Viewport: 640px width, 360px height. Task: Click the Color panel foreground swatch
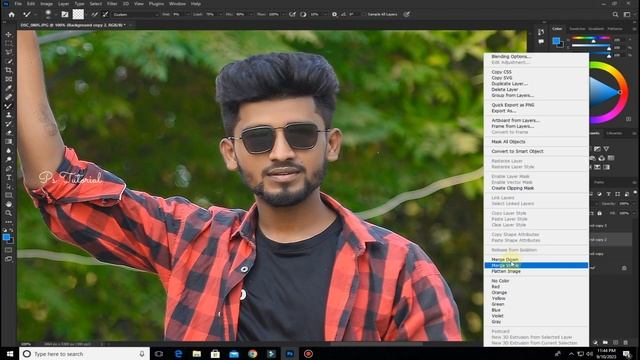tap(556, 40)
